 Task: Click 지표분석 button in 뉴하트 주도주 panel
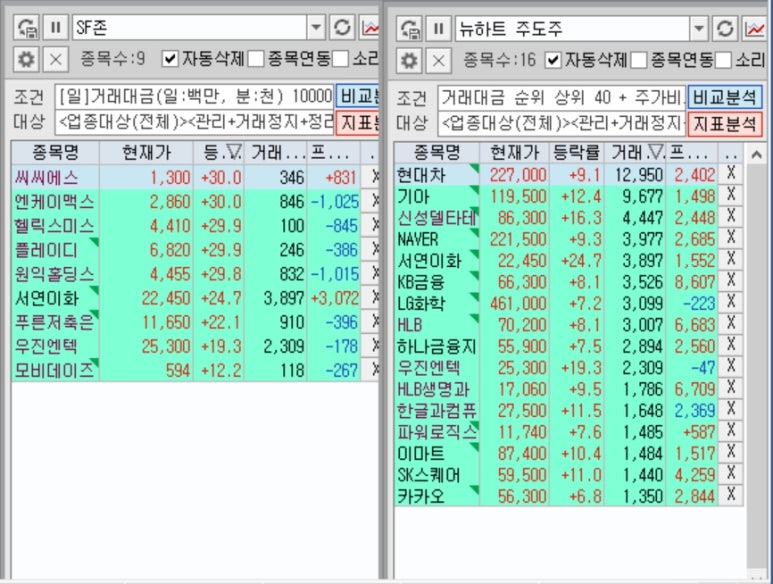tap(725, 123)
